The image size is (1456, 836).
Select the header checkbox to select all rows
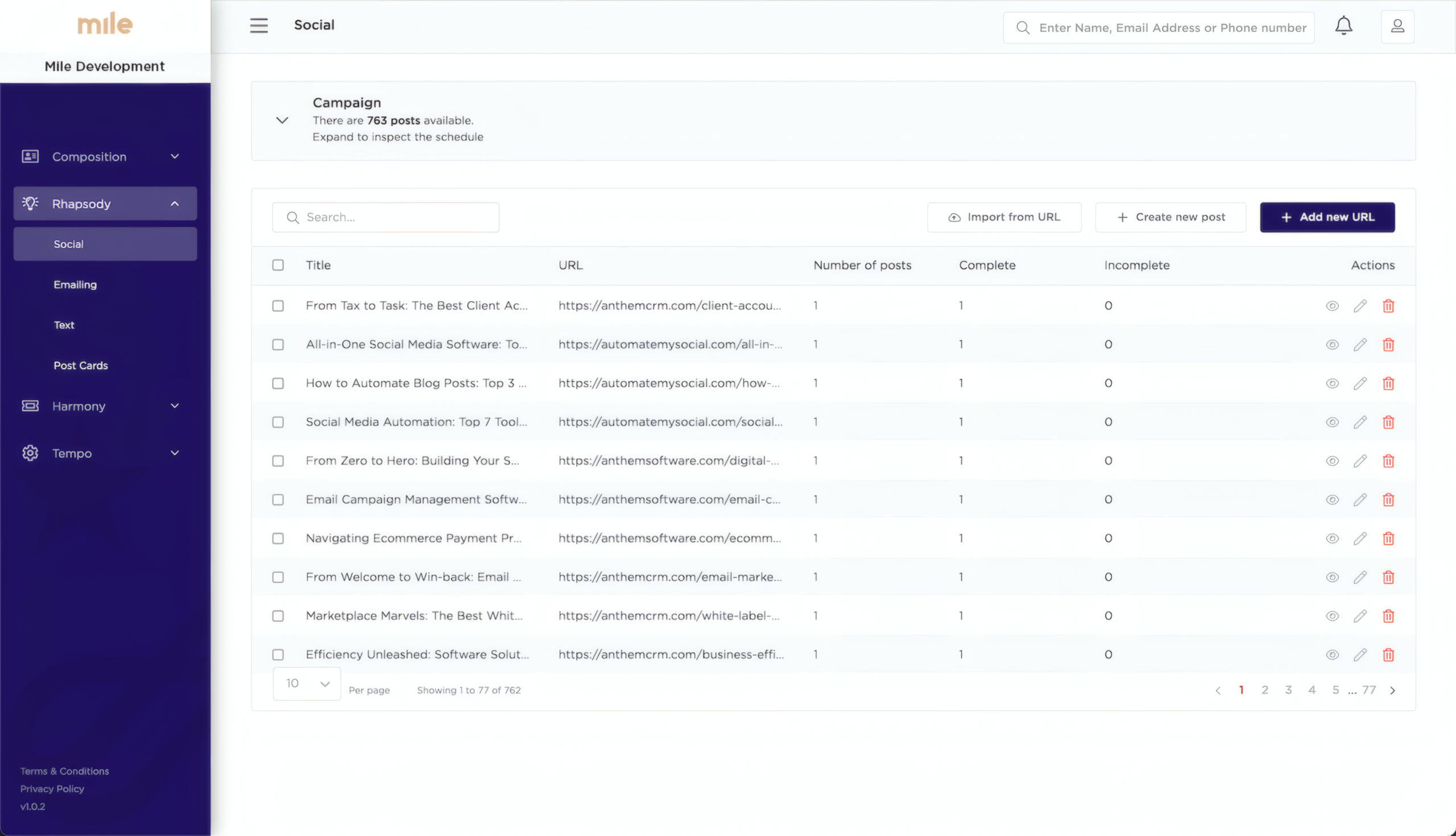pos(278,264)
